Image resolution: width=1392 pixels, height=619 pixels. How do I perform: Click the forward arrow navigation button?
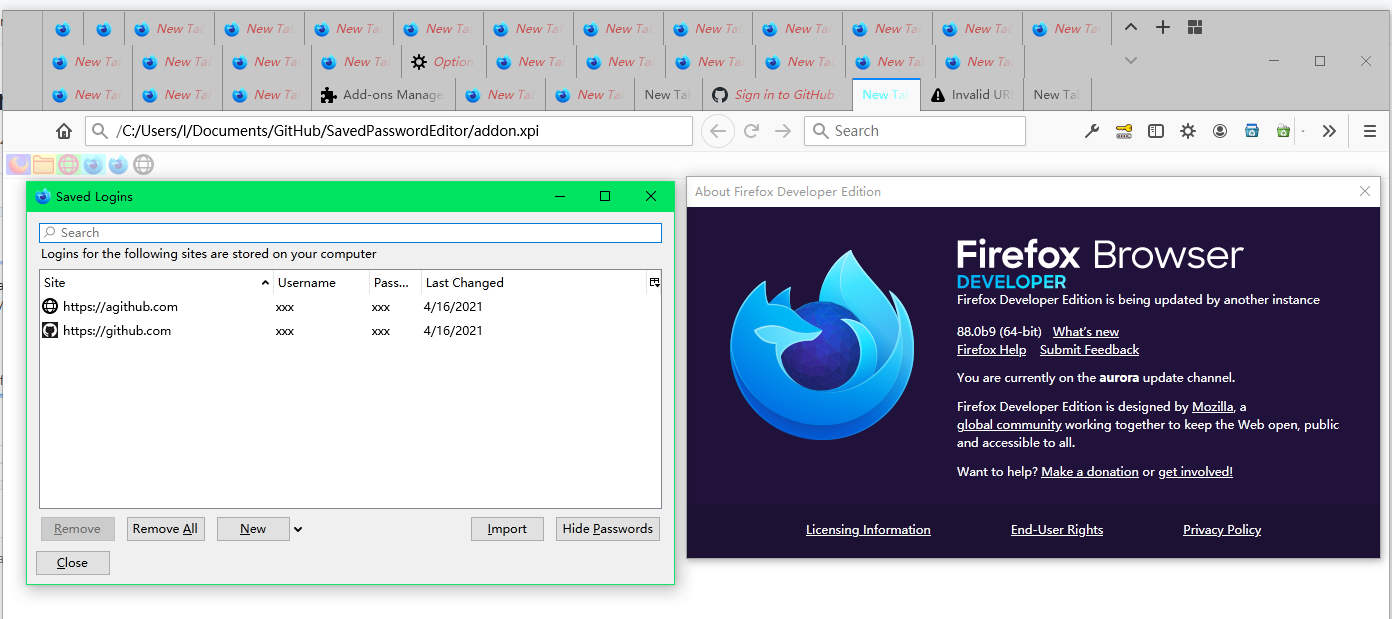point(783,131)
